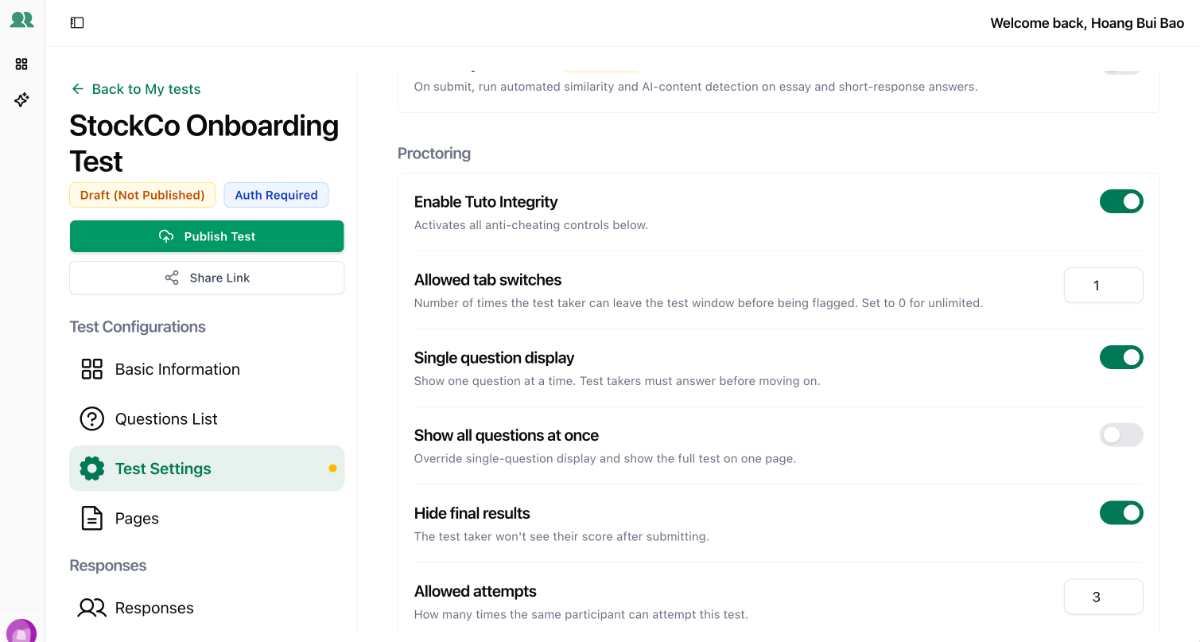Focus the Allowed attempts number field
This screenshot has height=642, width=1200.
click(1103, 597)
